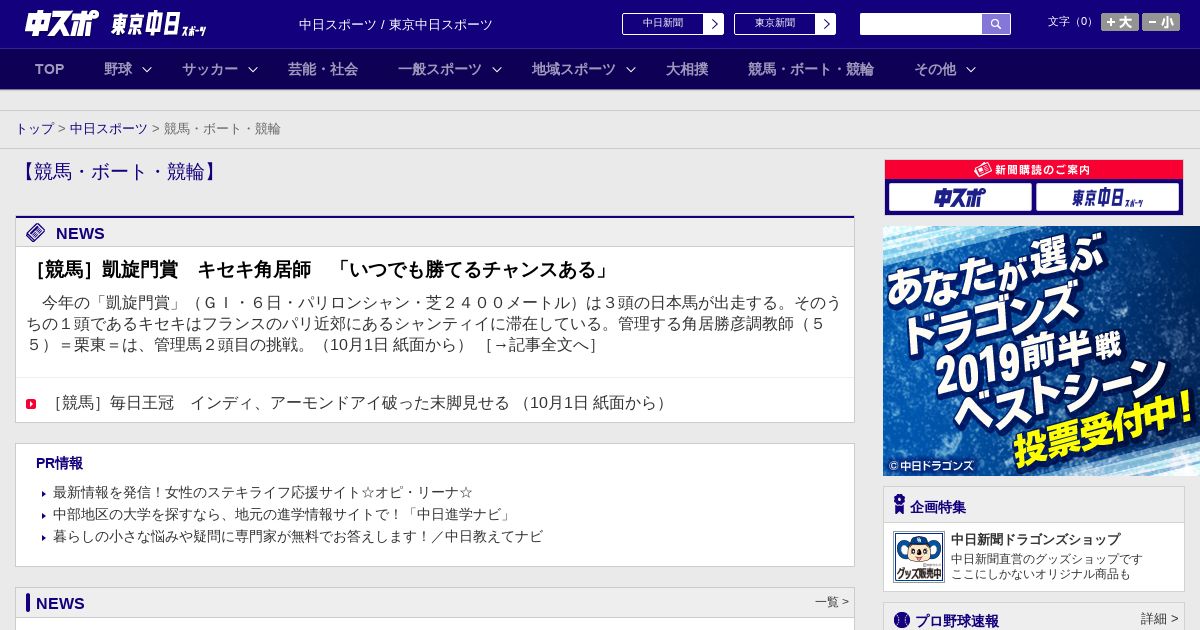The image size is (1200, 630).
Task: Click the search magnifier button
Action: click(996, 24)
